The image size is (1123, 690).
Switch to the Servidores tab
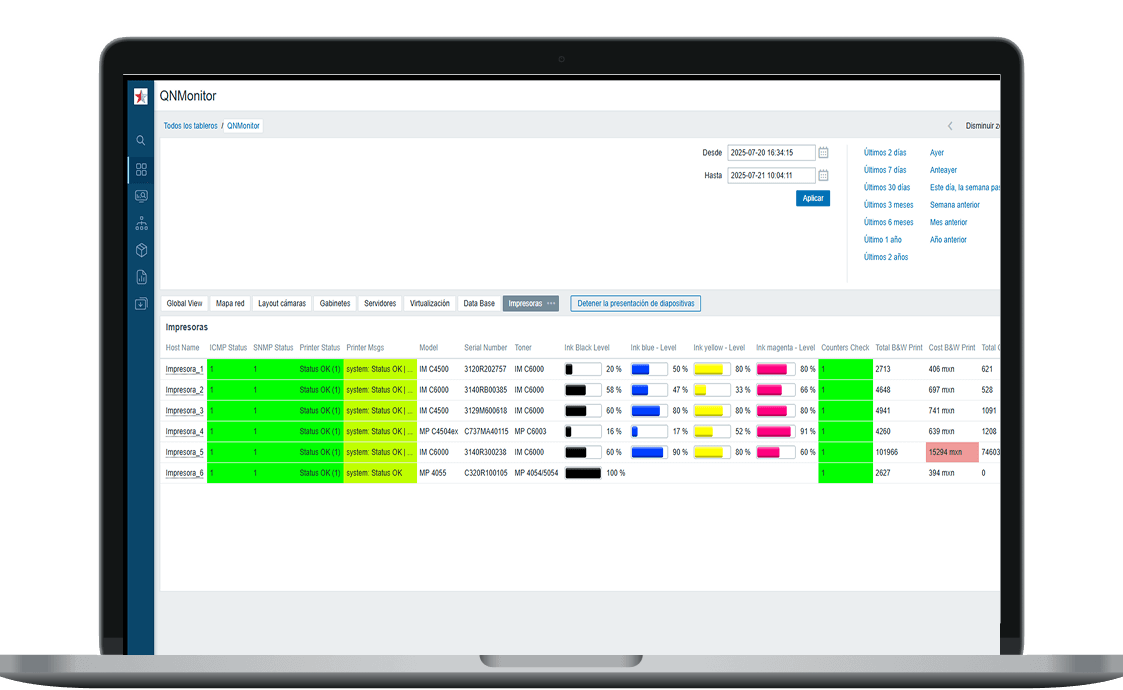pyautogui.click(x=380, y=303)
